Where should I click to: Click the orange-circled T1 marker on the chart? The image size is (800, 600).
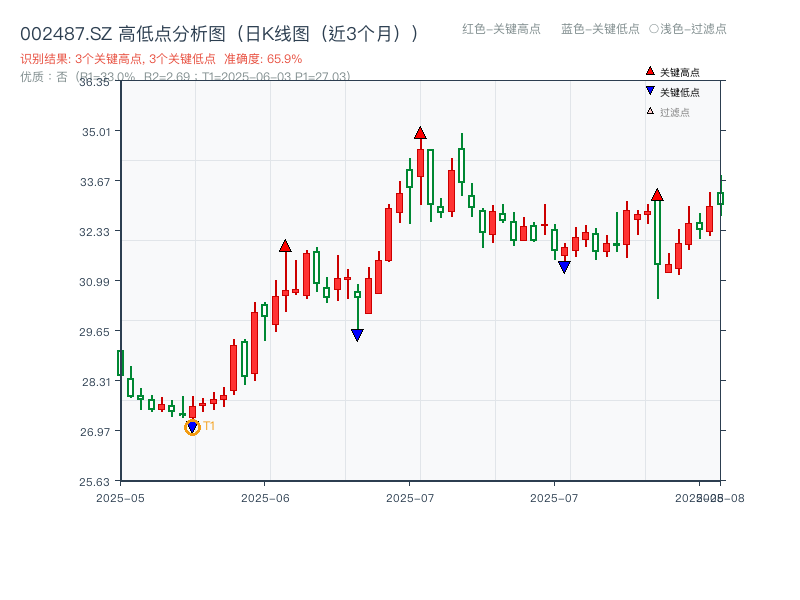(x=192, y=427)
